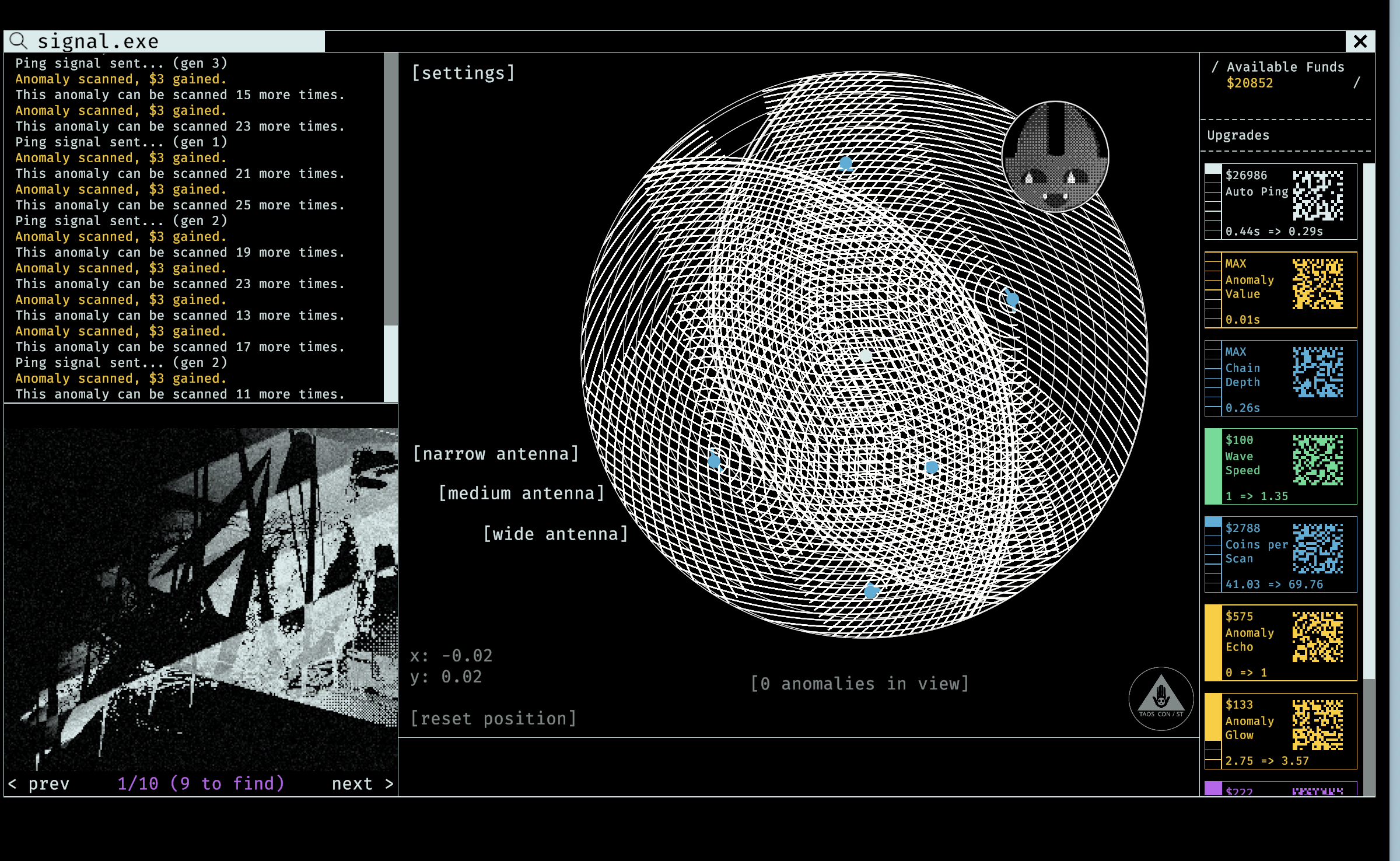Buy the $133 Anomaly Glow upgrade
The height and width of the screenshot is (861, 1400).
1281,731
